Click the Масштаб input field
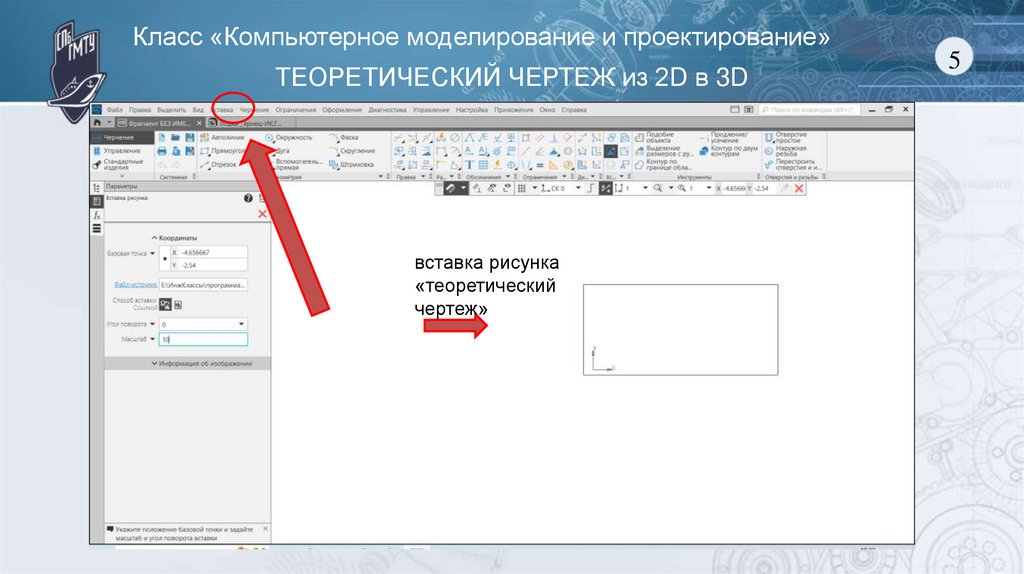The width and height of the screenshot is (1024, 574). click(201, 341)
